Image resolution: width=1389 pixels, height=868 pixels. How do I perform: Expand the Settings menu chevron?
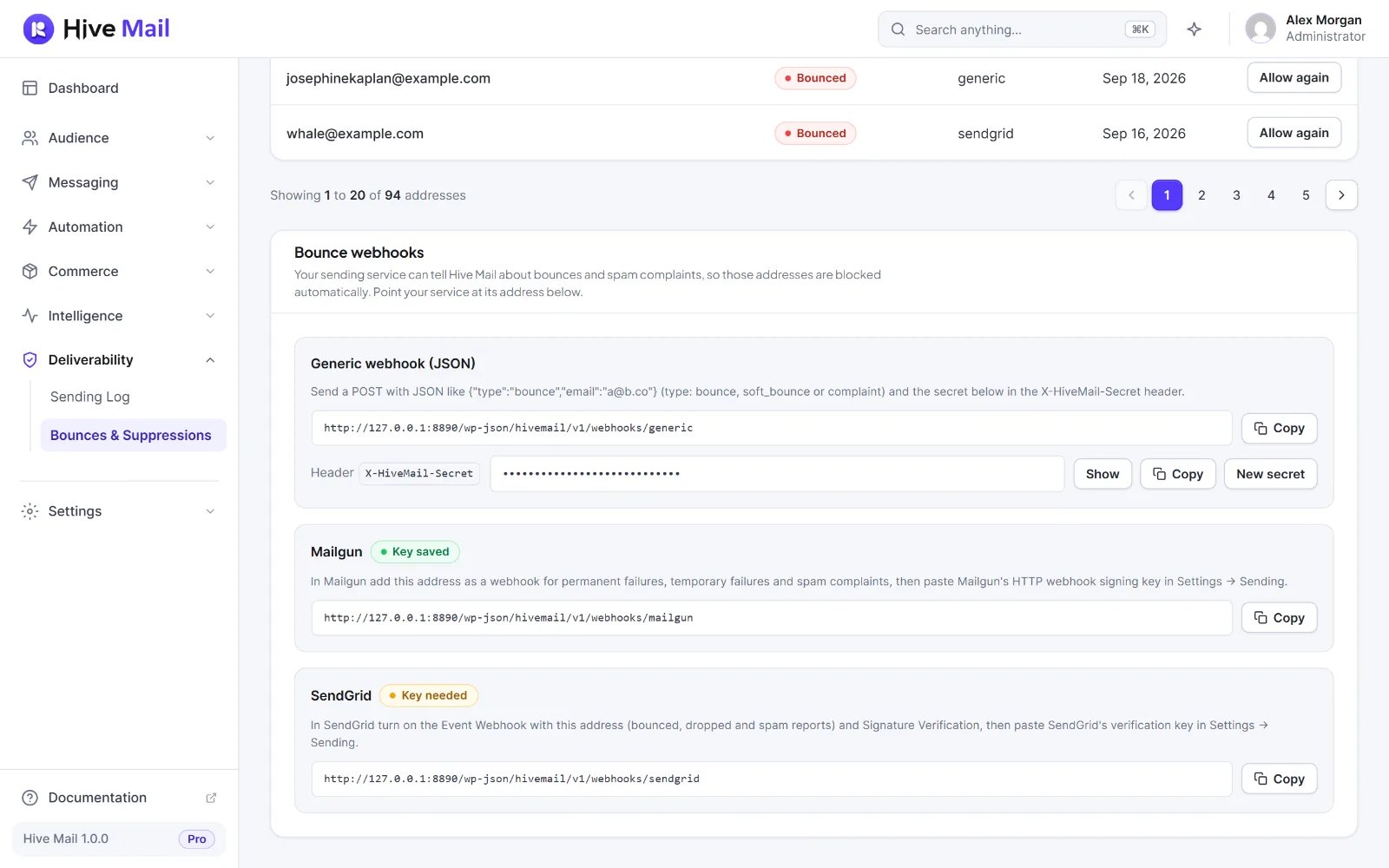[210, 511]
